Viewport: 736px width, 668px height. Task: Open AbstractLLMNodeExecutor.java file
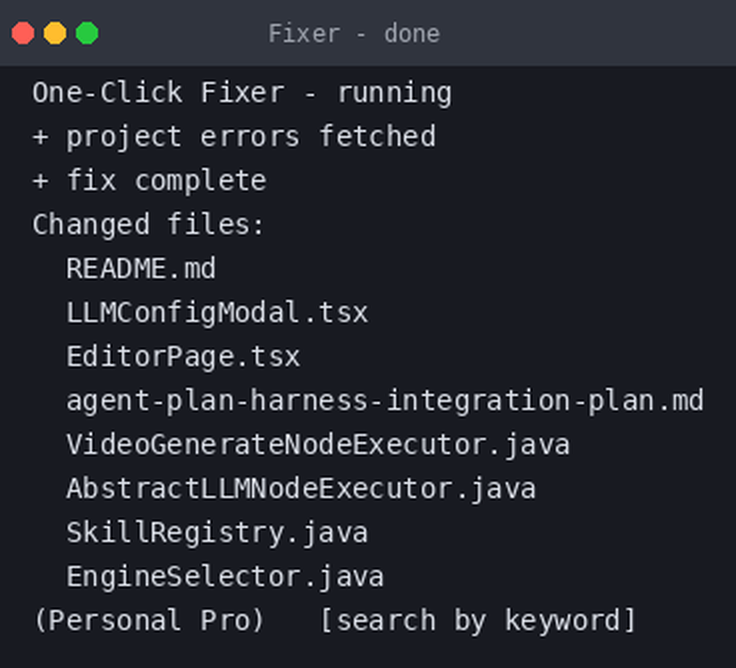pyautogui.click(x=301, y=489)
